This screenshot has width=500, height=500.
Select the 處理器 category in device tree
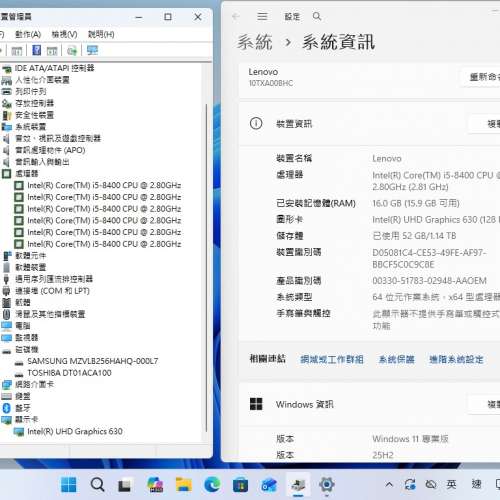coord(27,174)
